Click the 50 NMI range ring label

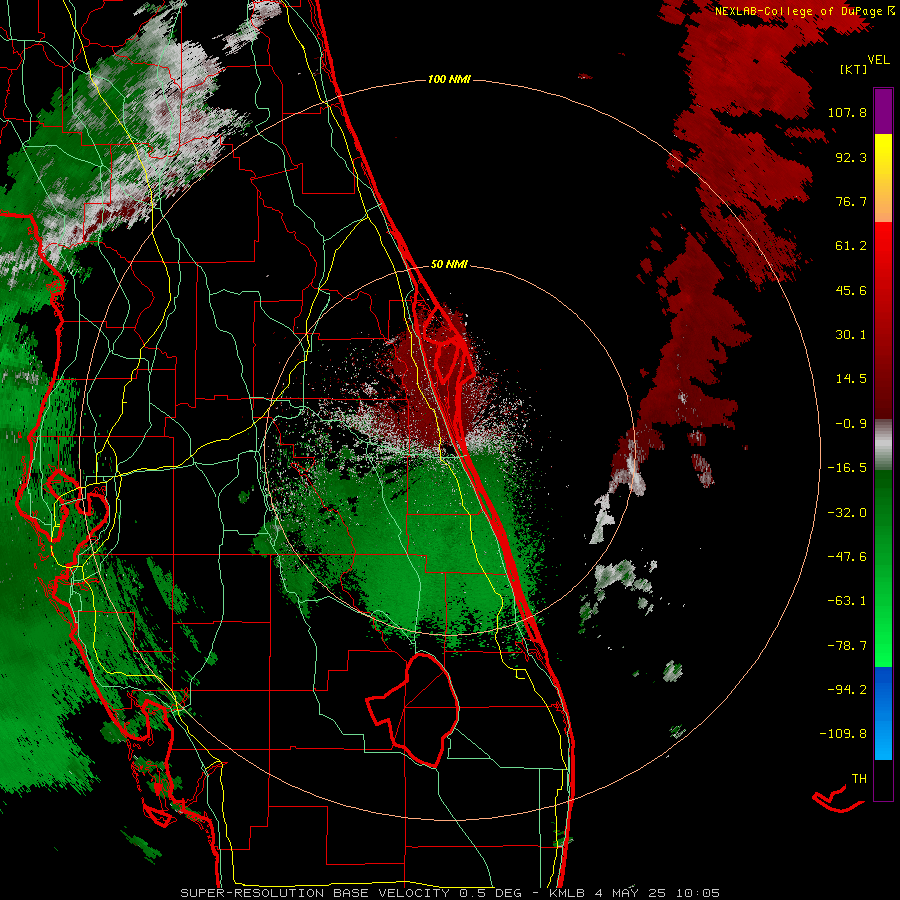[x=449, y=265]
